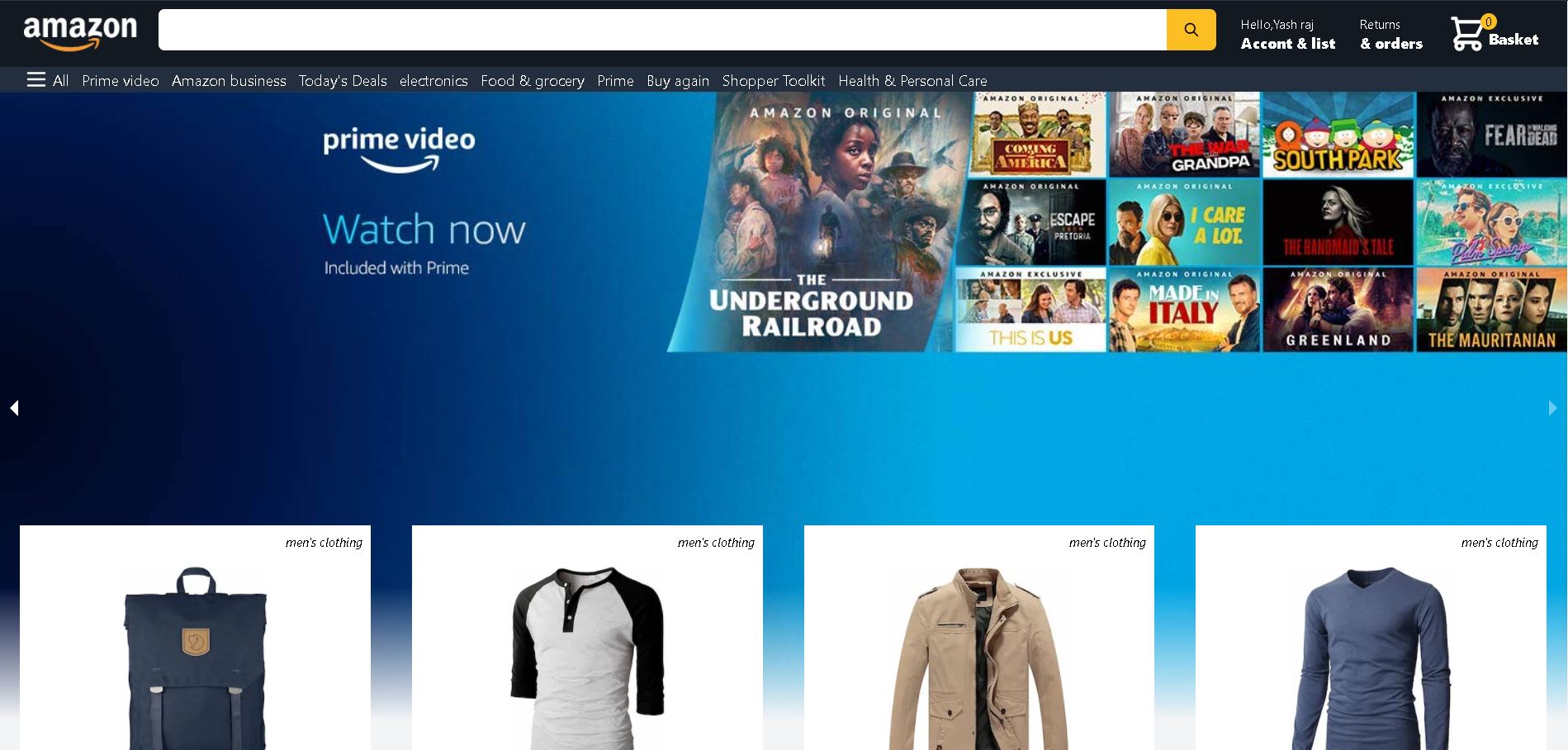Open Today's Deals nav item

click(343, 80)
